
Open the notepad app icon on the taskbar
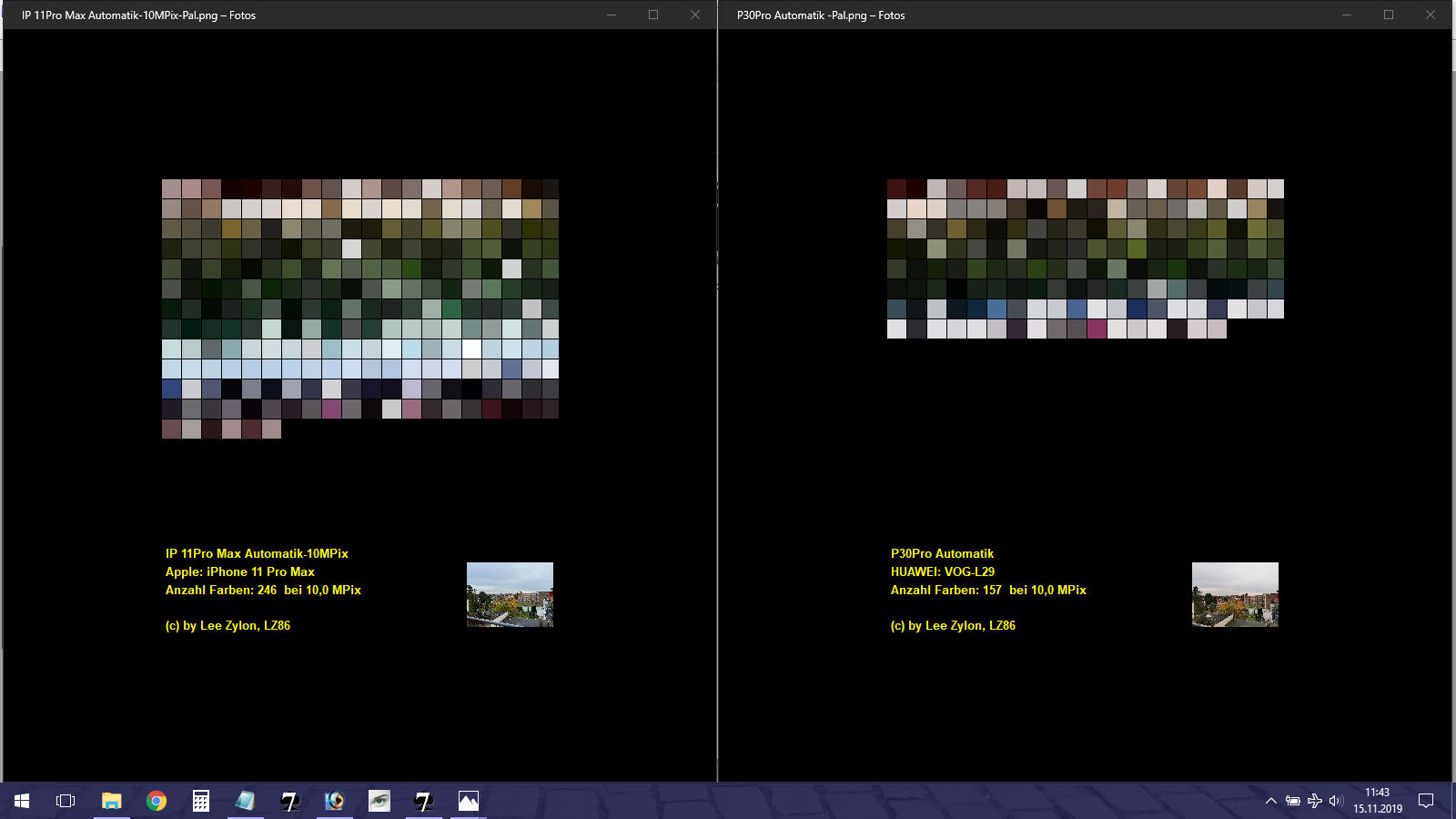pos(245,801)
